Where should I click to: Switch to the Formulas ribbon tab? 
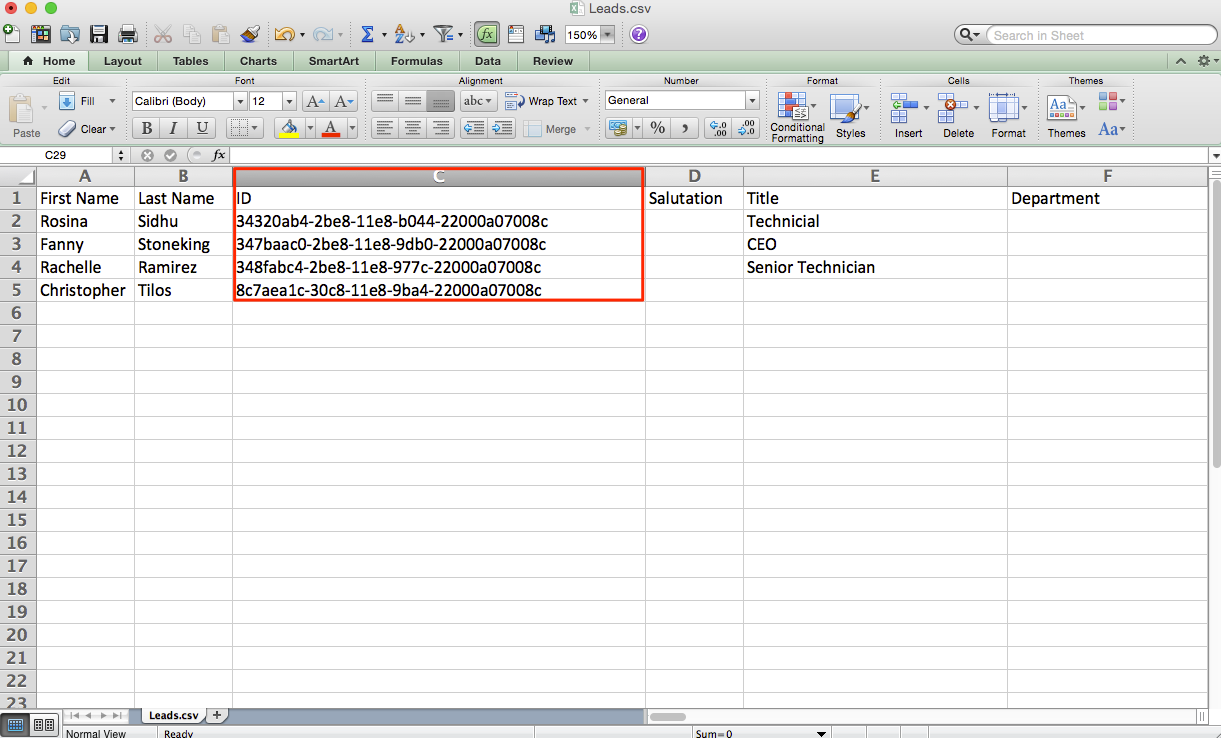416,61
